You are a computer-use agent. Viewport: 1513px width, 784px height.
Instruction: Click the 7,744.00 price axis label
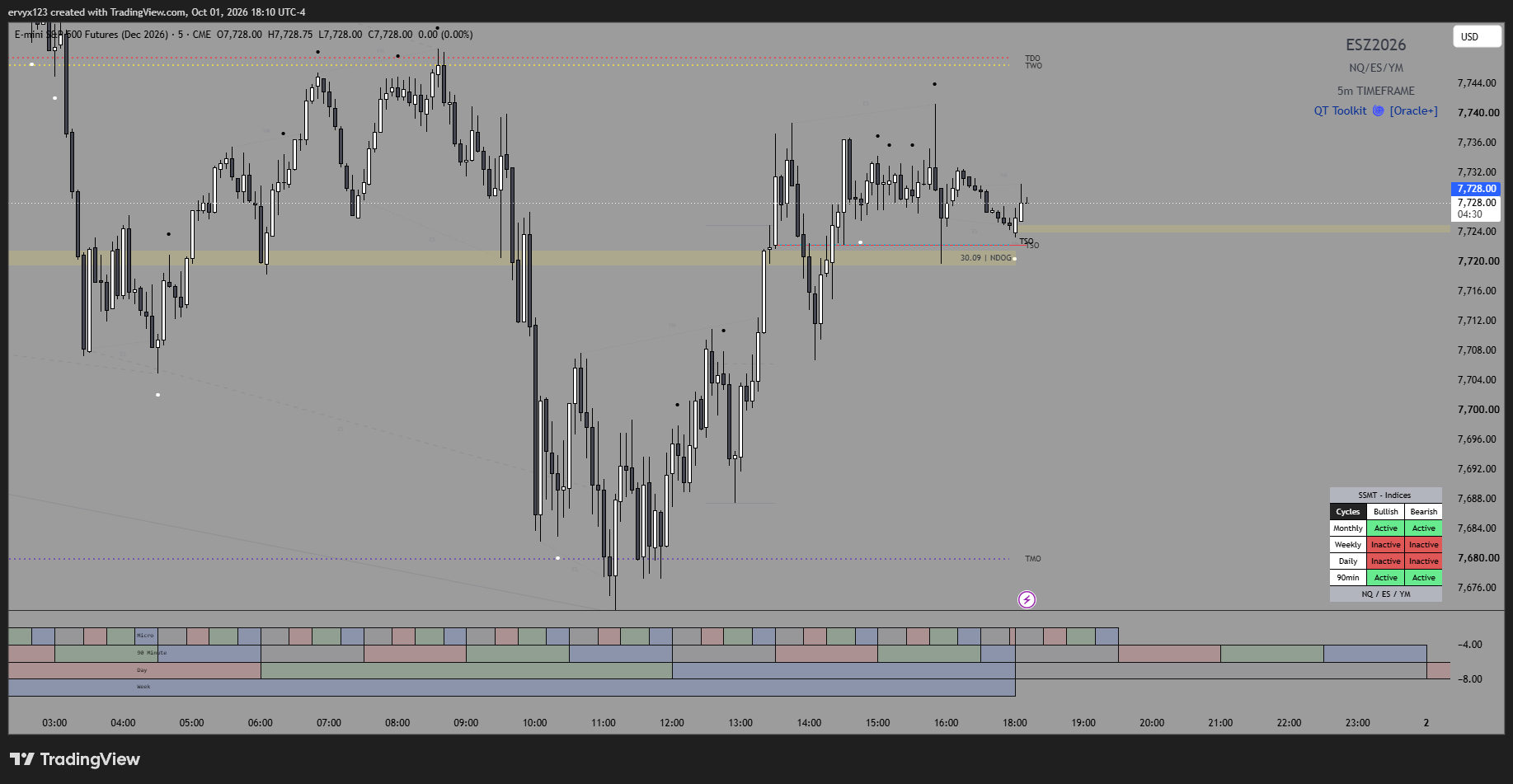click(x=1477, y=83)
